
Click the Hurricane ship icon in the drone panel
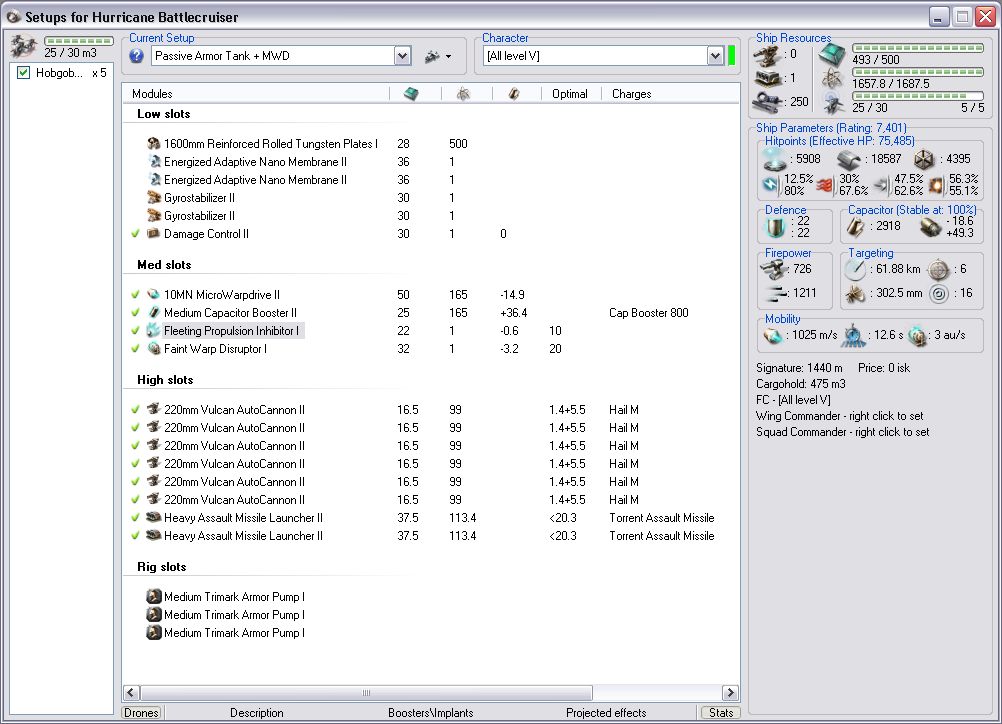coord(22,45)
